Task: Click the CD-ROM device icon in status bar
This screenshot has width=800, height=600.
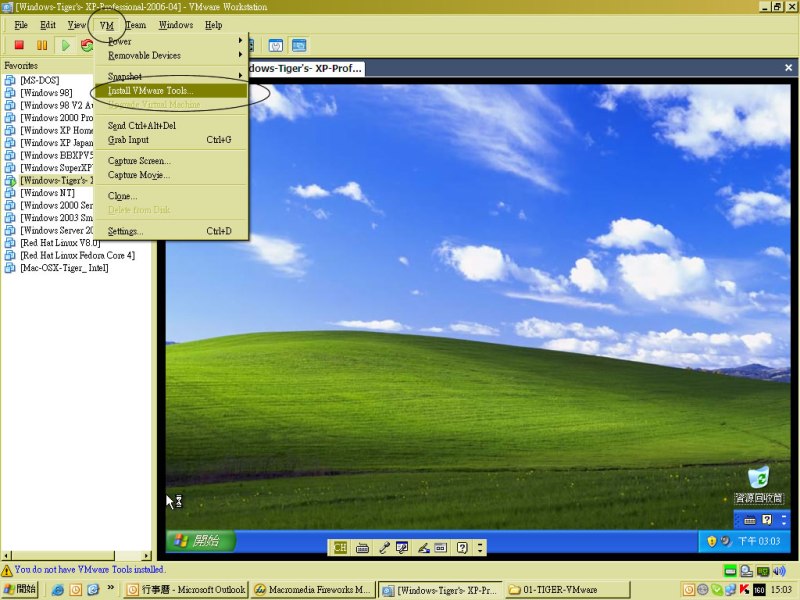Action: click(x=746, y=571)
